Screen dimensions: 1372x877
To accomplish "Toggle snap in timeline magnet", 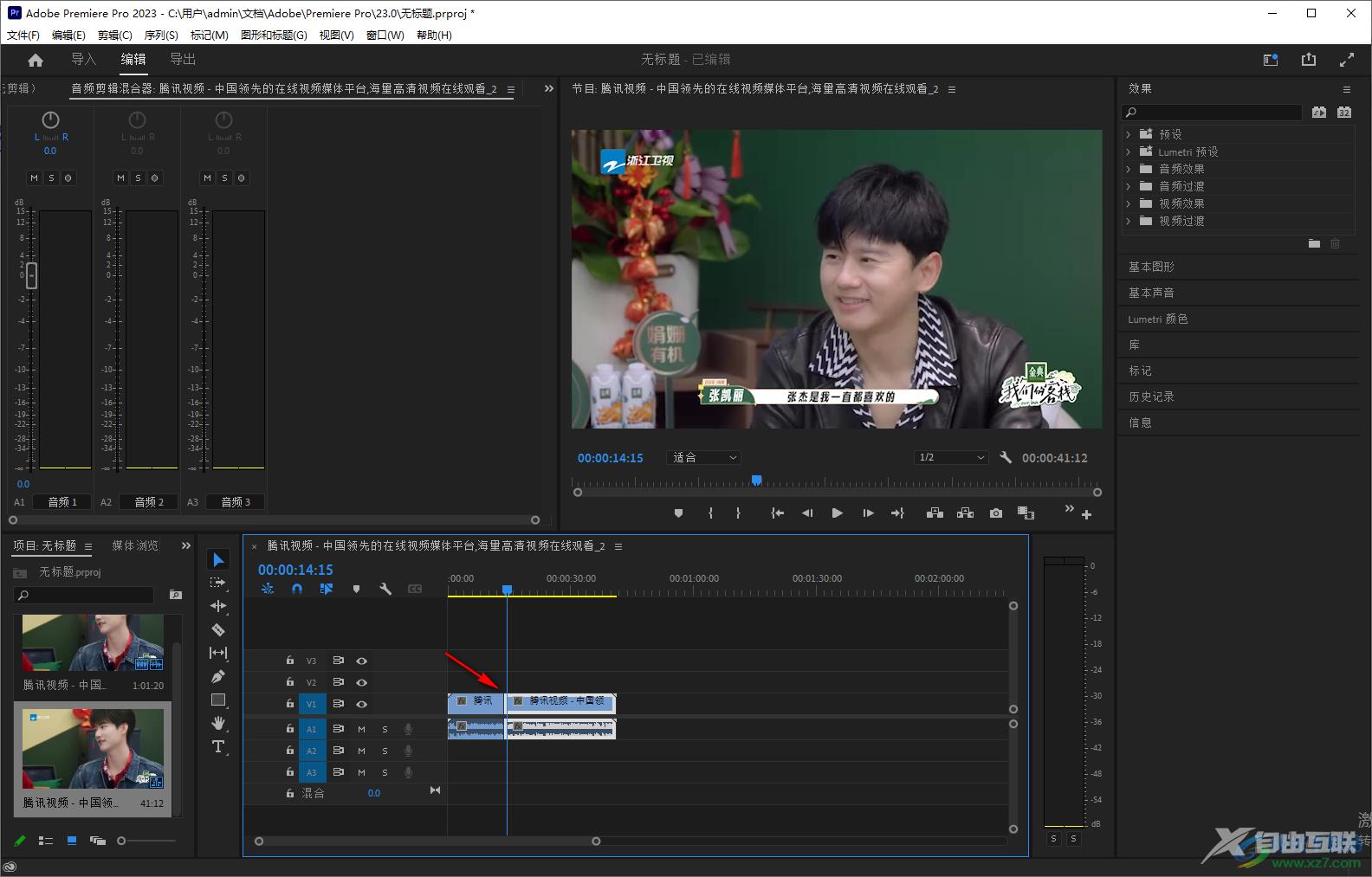I will point(297,589).
